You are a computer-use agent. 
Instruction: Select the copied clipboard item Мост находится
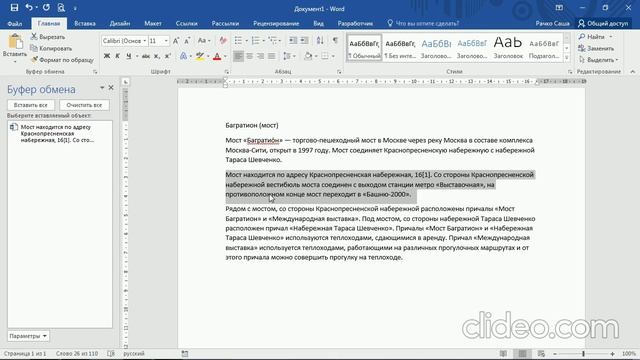60,133
